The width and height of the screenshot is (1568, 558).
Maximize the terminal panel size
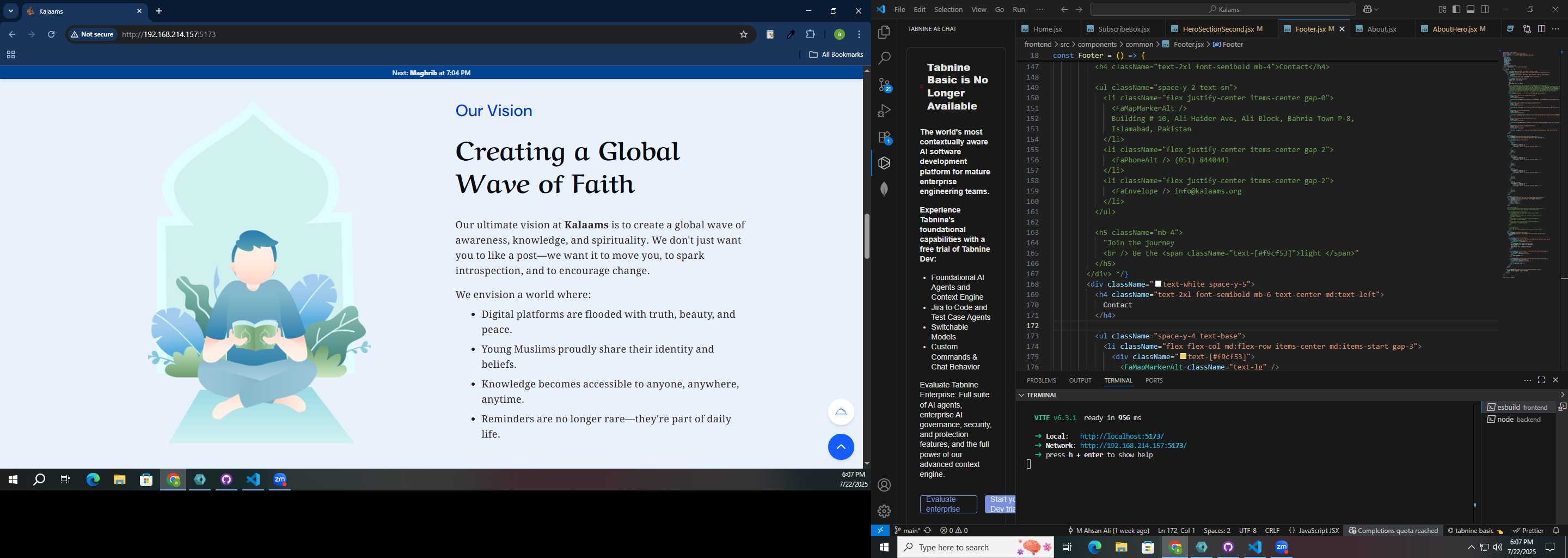pos(1541,380)
